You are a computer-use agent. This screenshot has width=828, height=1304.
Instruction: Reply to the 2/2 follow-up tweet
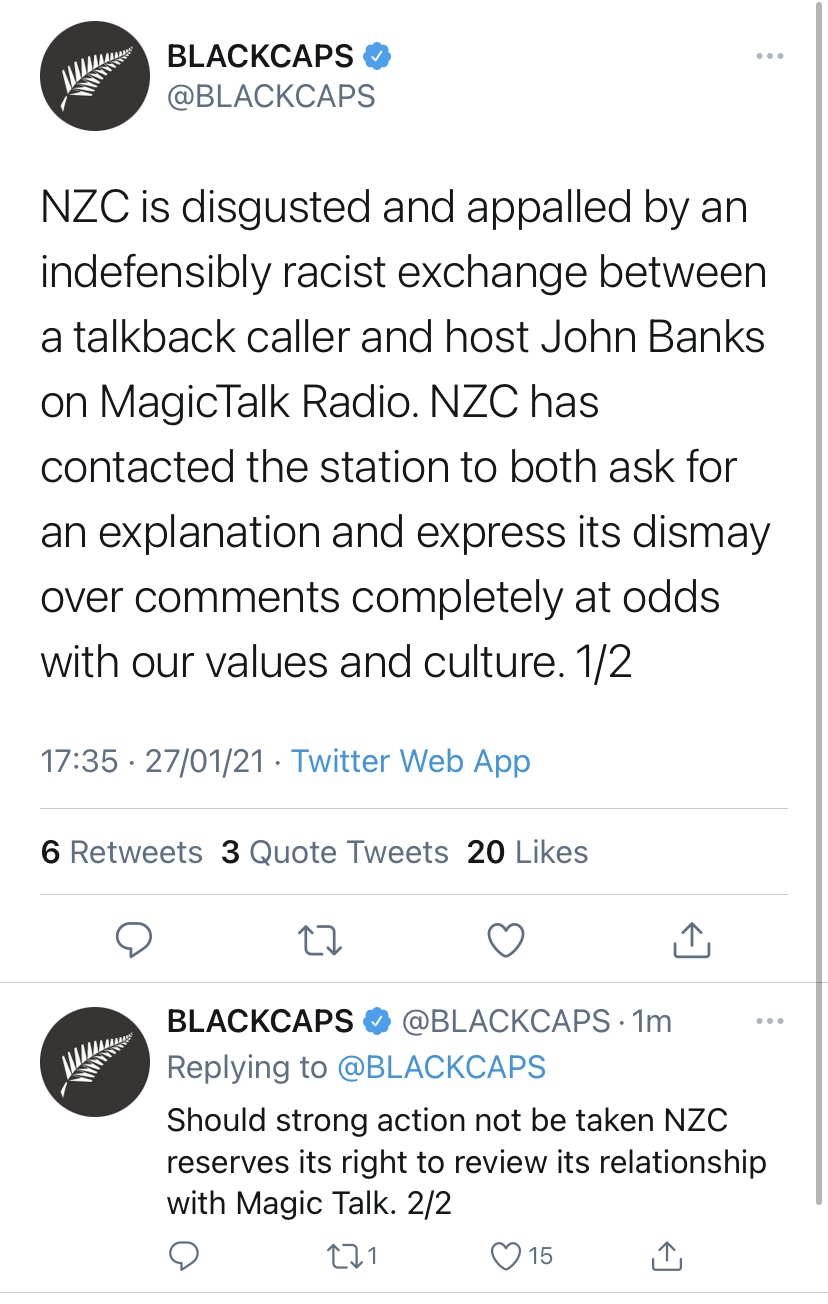click(x=184, y=1255)
